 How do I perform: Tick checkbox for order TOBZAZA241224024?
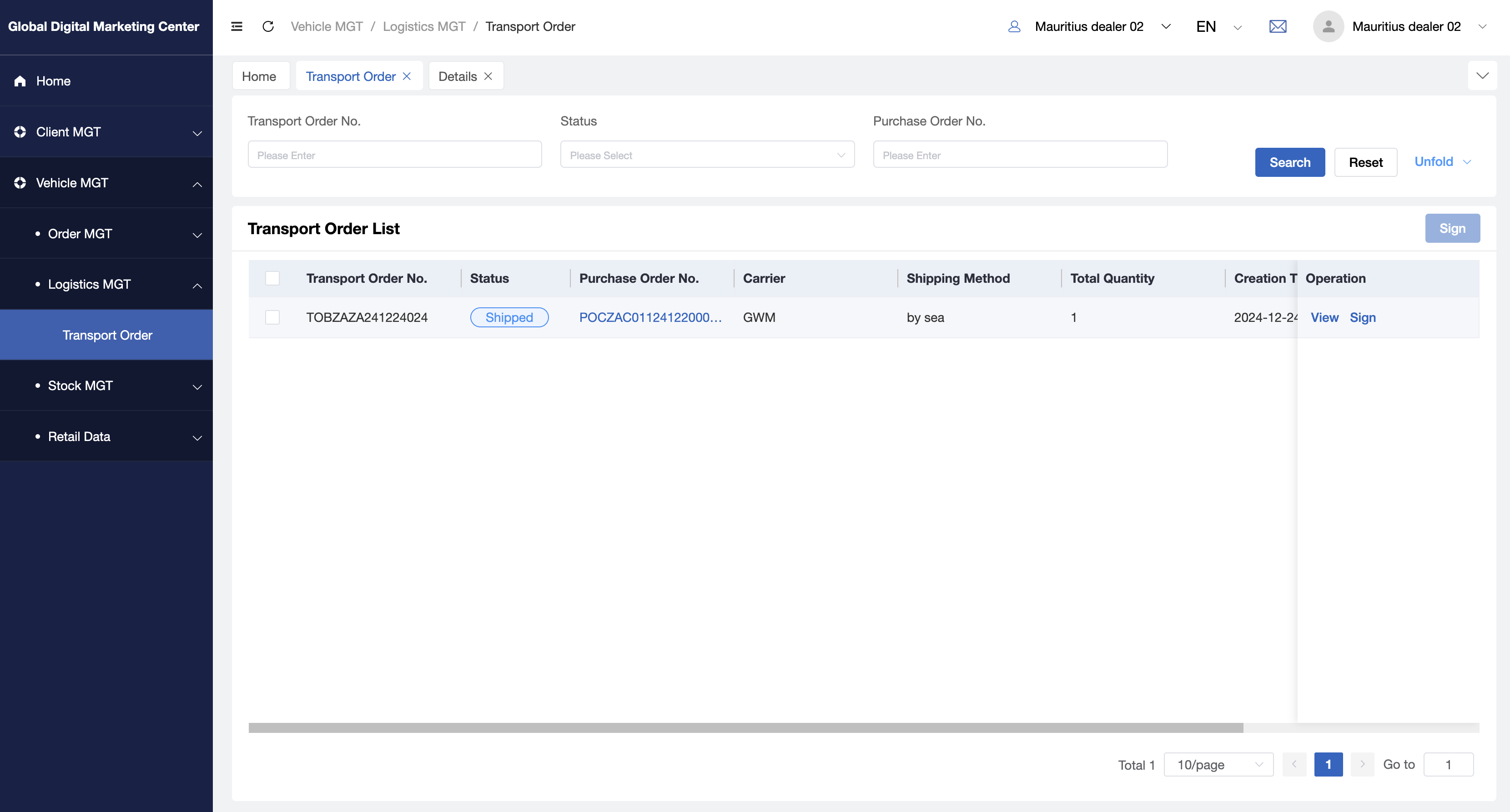[x=272, y=317]
